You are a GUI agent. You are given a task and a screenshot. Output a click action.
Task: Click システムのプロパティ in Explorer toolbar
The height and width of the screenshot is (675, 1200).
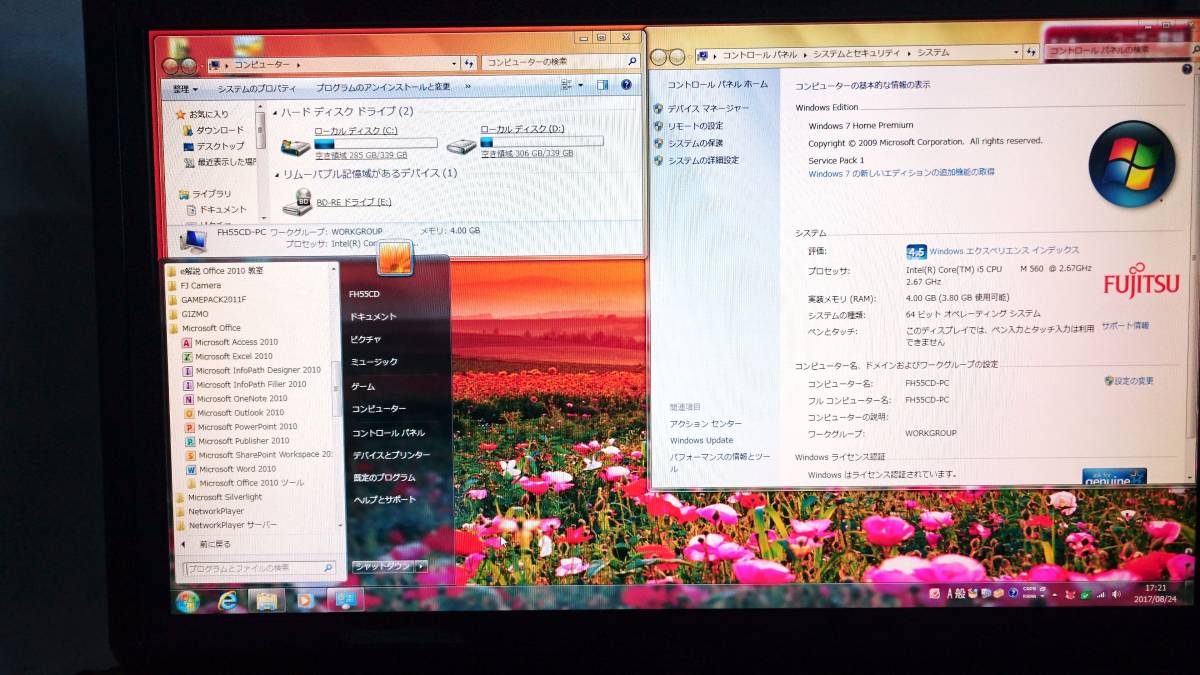pyautogui.click(x=257, y=88)
